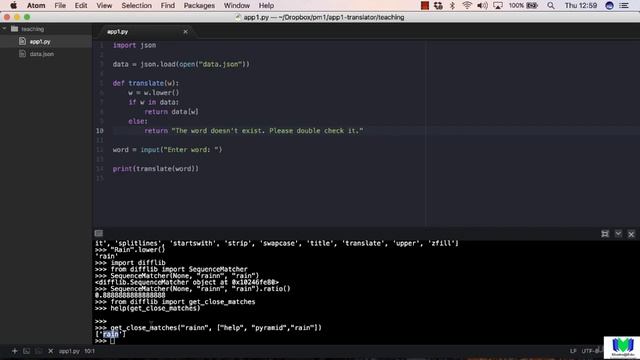
Task: Open the Packages menu
Action: pyautogui.click(x=199, y=5)
